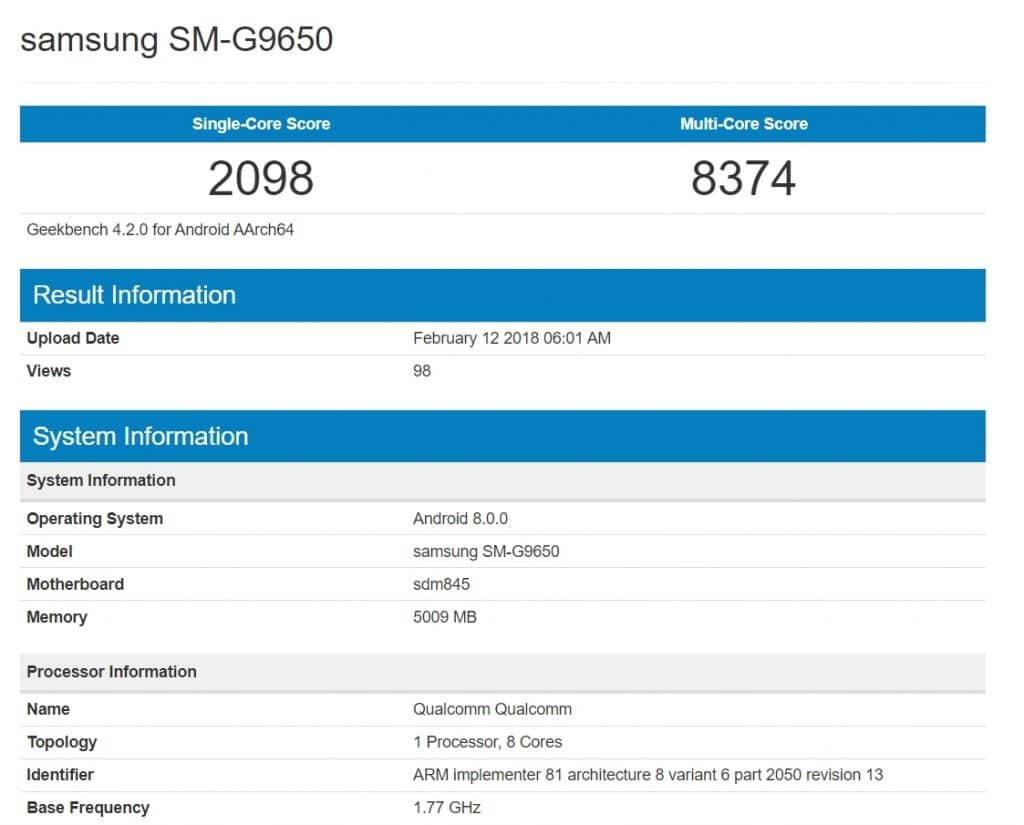Click the samsung SM-G9650 page title

tap(176, 40)
